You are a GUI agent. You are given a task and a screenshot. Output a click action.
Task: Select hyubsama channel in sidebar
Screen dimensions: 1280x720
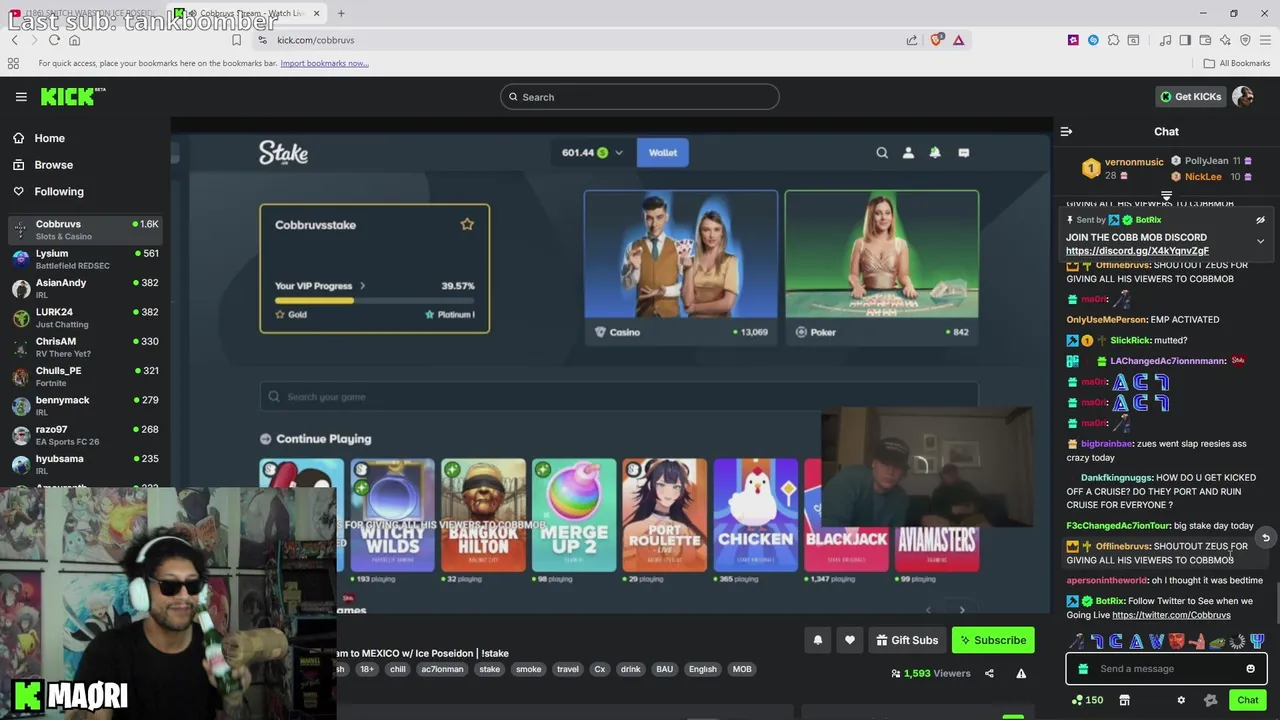[85, 464]
